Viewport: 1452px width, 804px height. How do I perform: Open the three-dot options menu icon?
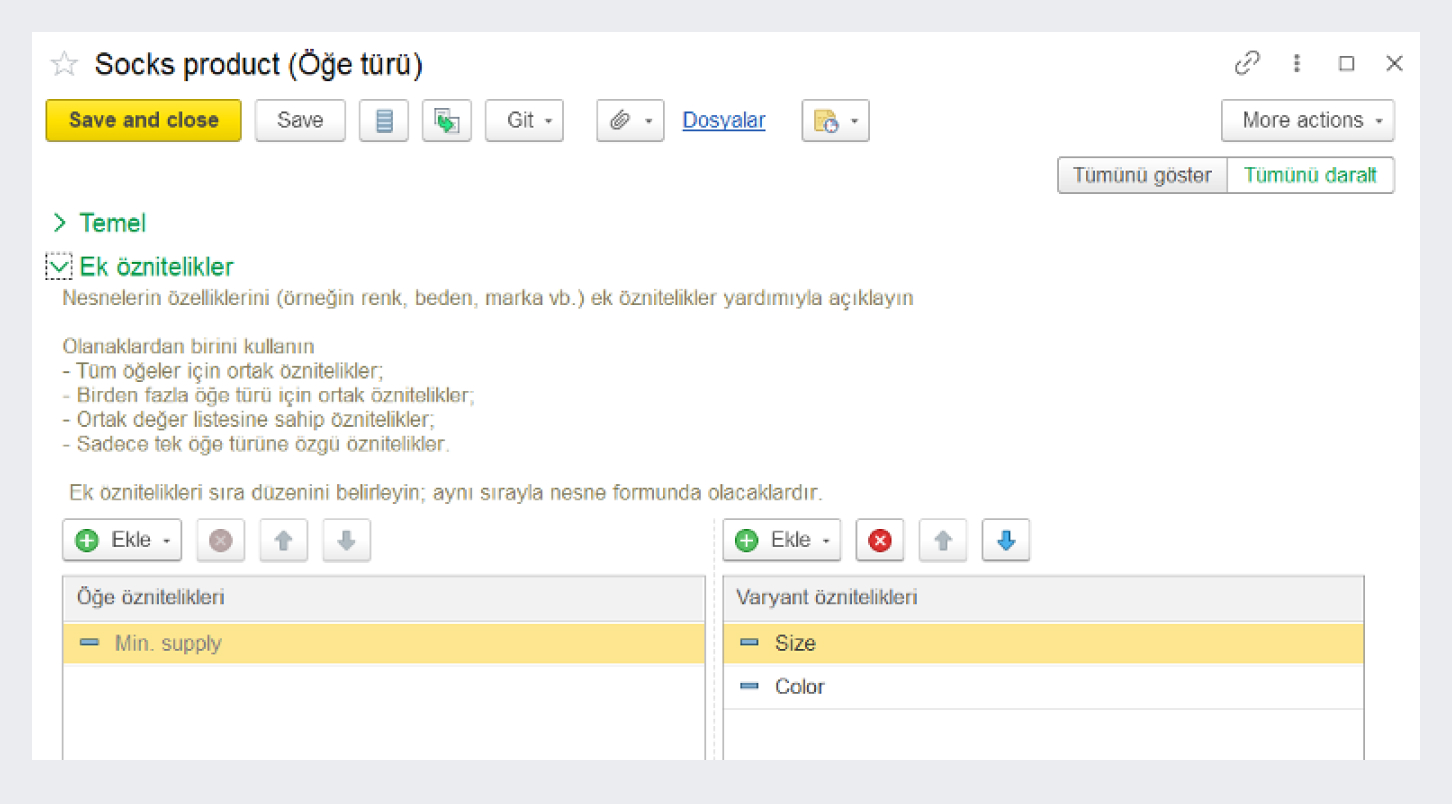pyautogui.click(x=1297, y=64)
